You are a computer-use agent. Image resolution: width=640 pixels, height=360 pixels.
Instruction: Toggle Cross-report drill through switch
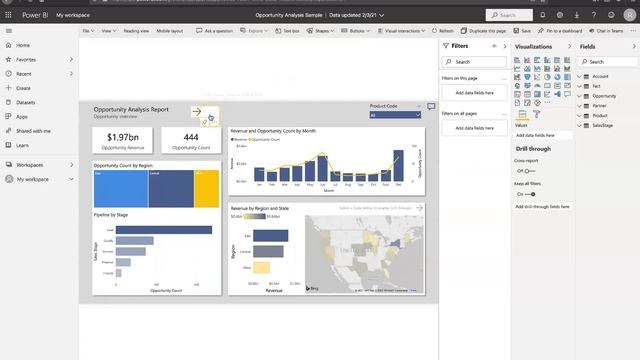[x=529, y=171]
